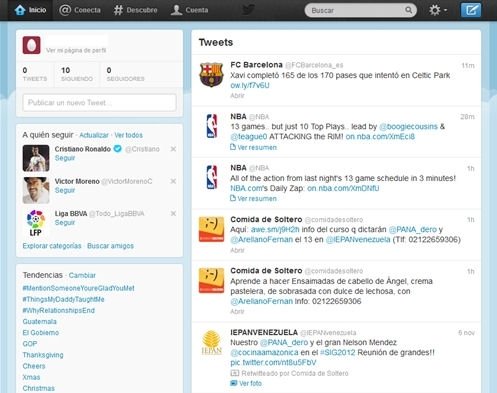The image size is (497, 393).
Task: Open the on.nba.com/XmDNfU link
Action: (343, 188)
